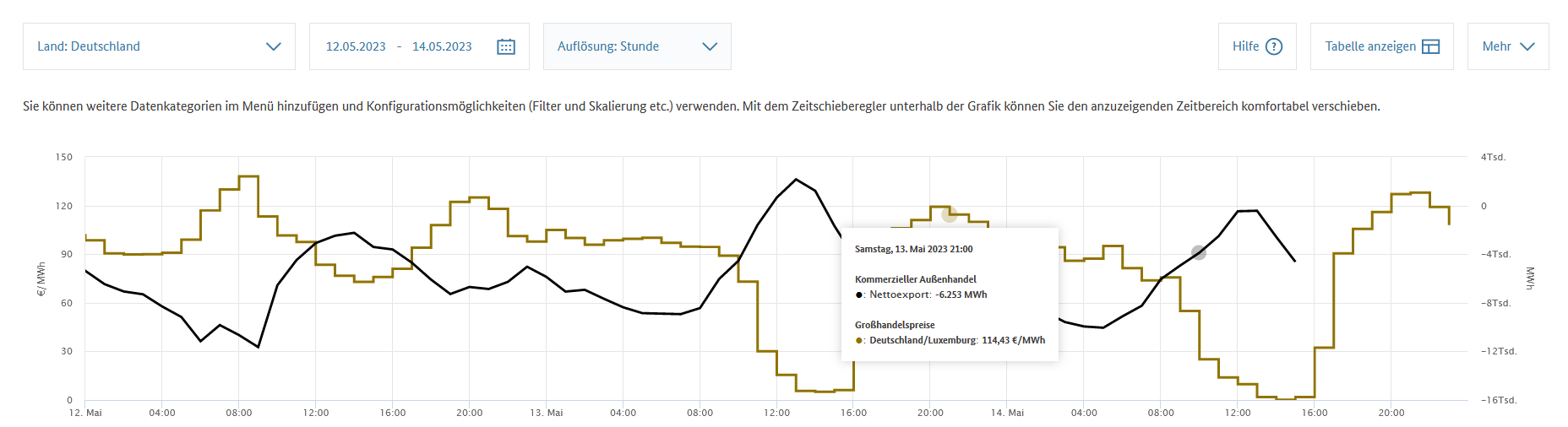Screen dimensions: 1568x427
Task: Click the 12. Mai x-axis label
Action: point(85,413)
